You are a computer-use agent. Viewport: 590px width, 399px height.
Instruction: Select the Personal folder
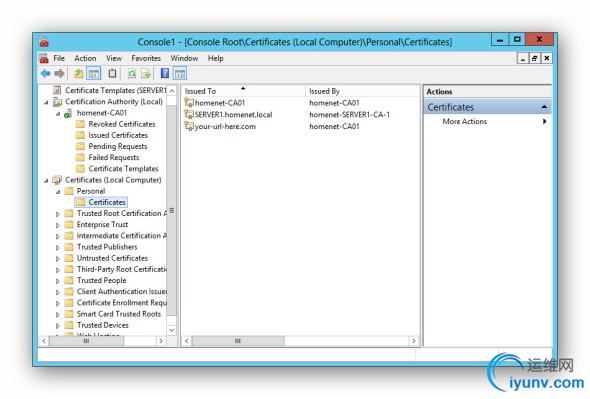[91, 191]
